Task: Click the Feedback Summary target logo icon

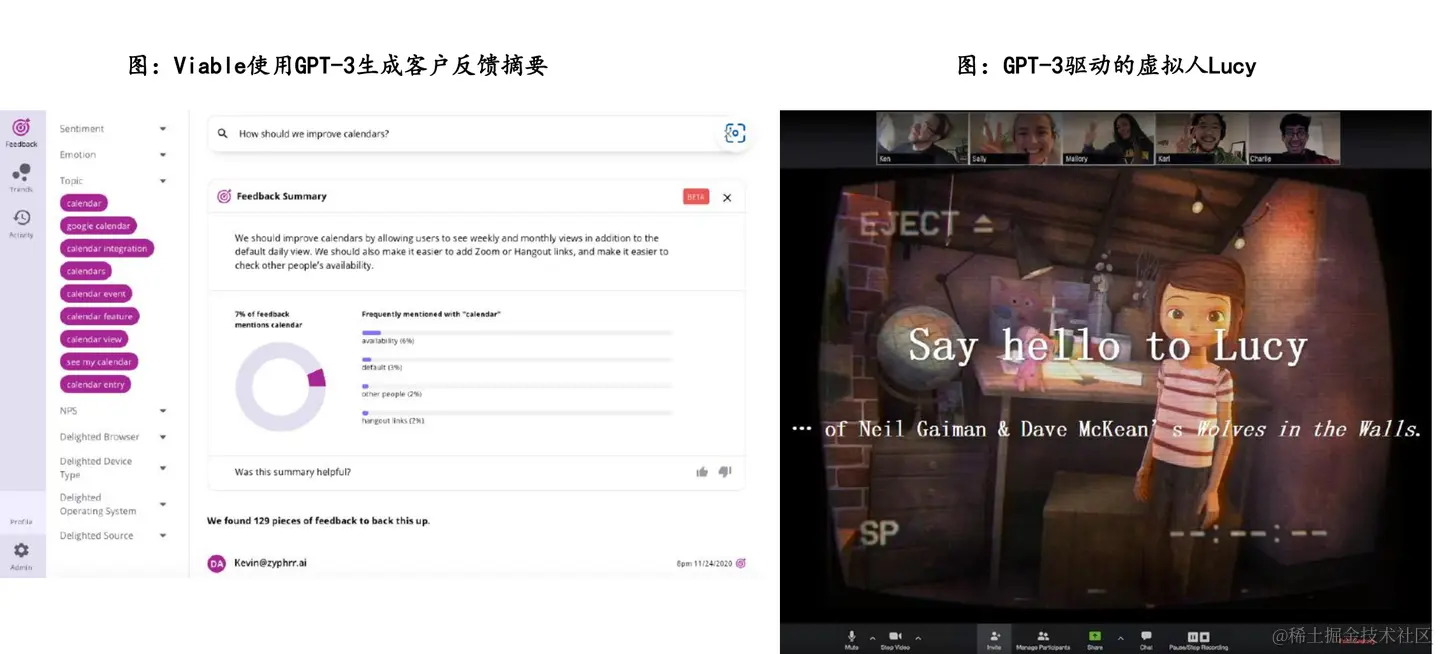Action: tap(224, 196)
